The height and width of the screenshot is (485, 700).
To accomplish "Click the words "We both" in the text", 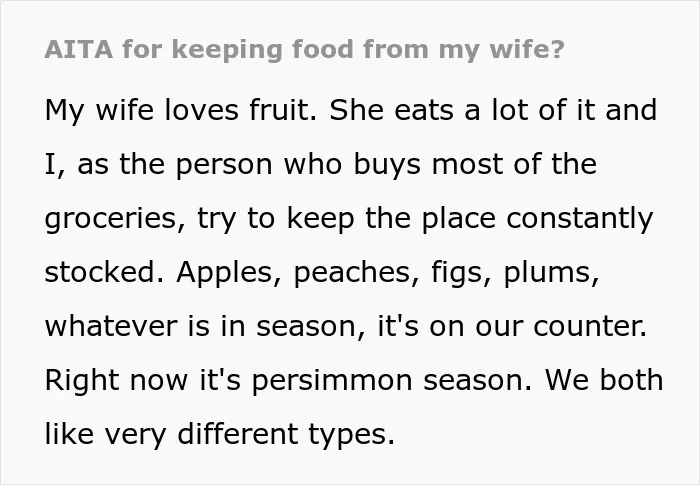I will [x=604, y=380].
